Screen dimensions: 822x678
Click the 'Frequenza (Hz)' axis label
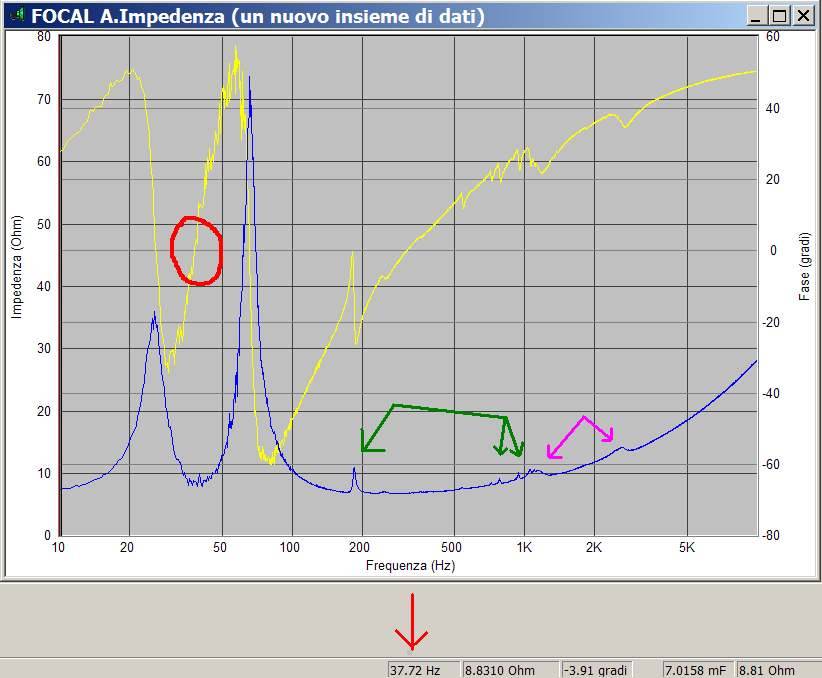[x=410, y=565]
